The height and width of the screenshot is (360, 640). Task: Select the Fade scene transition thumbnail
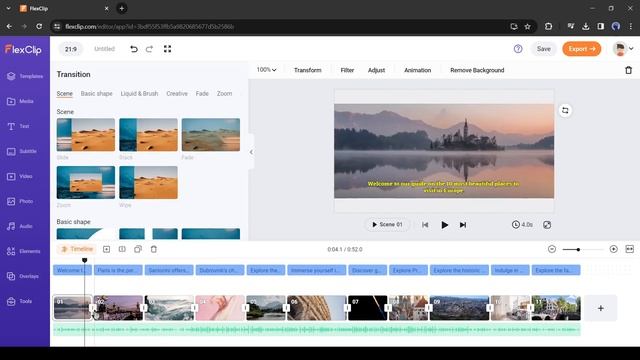coord(211,135)
